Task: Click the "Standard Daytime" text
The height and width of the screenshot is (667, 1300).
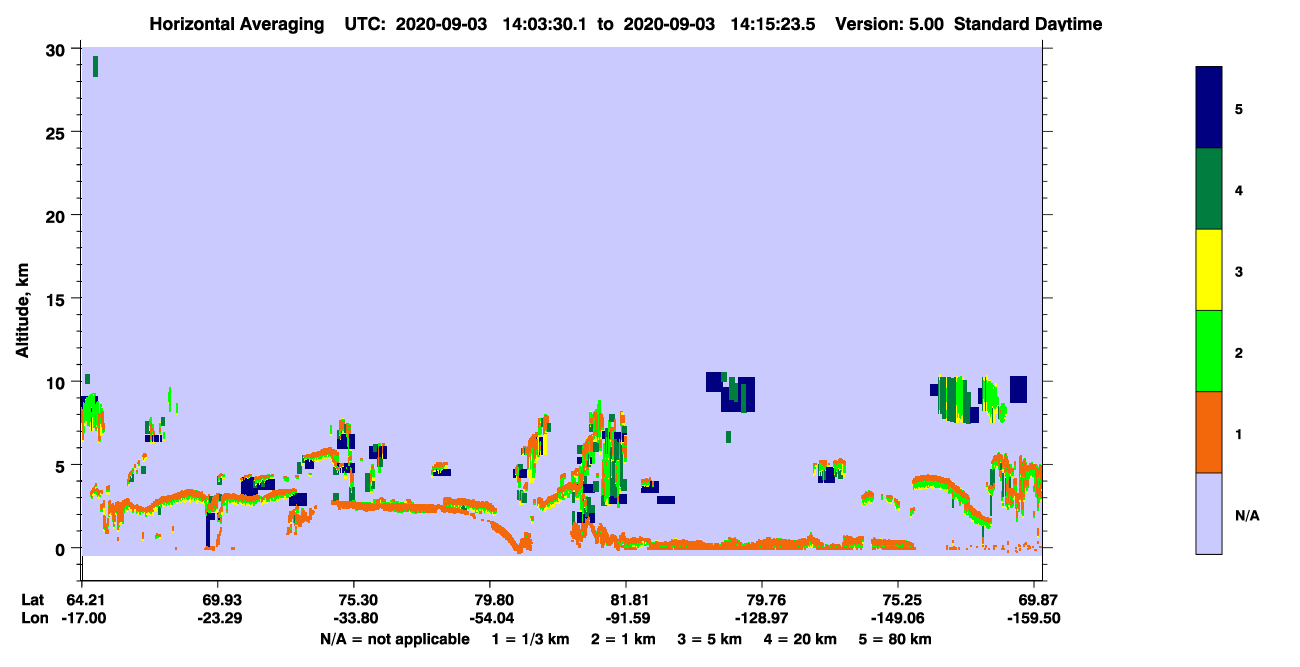Action: 1028,24
